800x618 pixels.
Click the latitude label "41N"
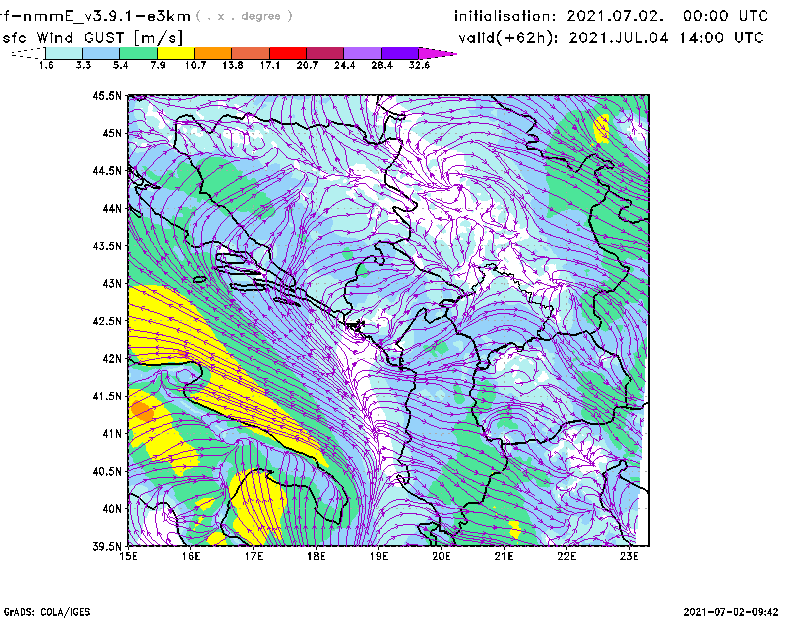pyautogui.click(x=112, y=433)
